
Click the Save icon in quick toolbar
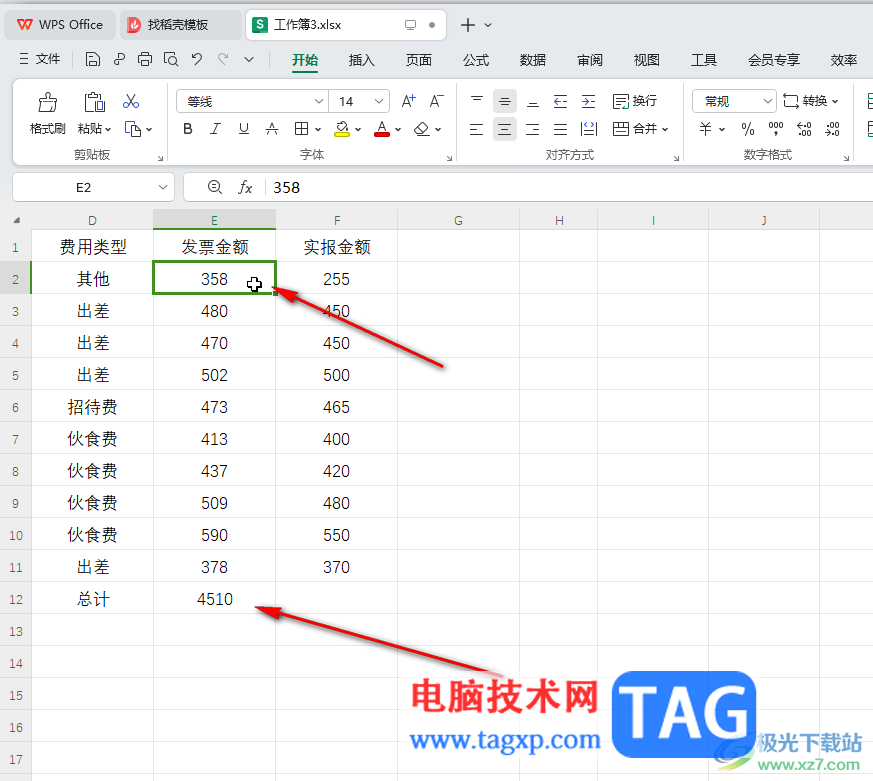92,59
